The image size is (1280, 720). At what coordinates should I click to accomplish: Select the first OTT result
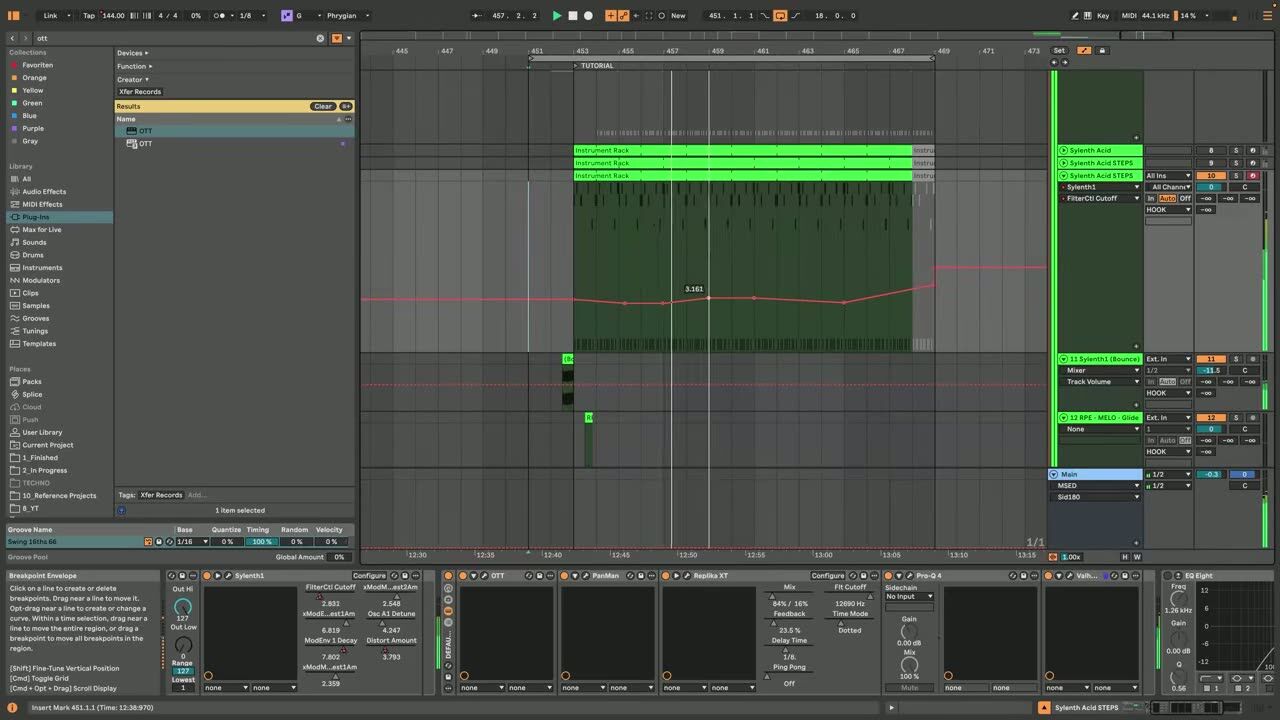click(234, 131)
